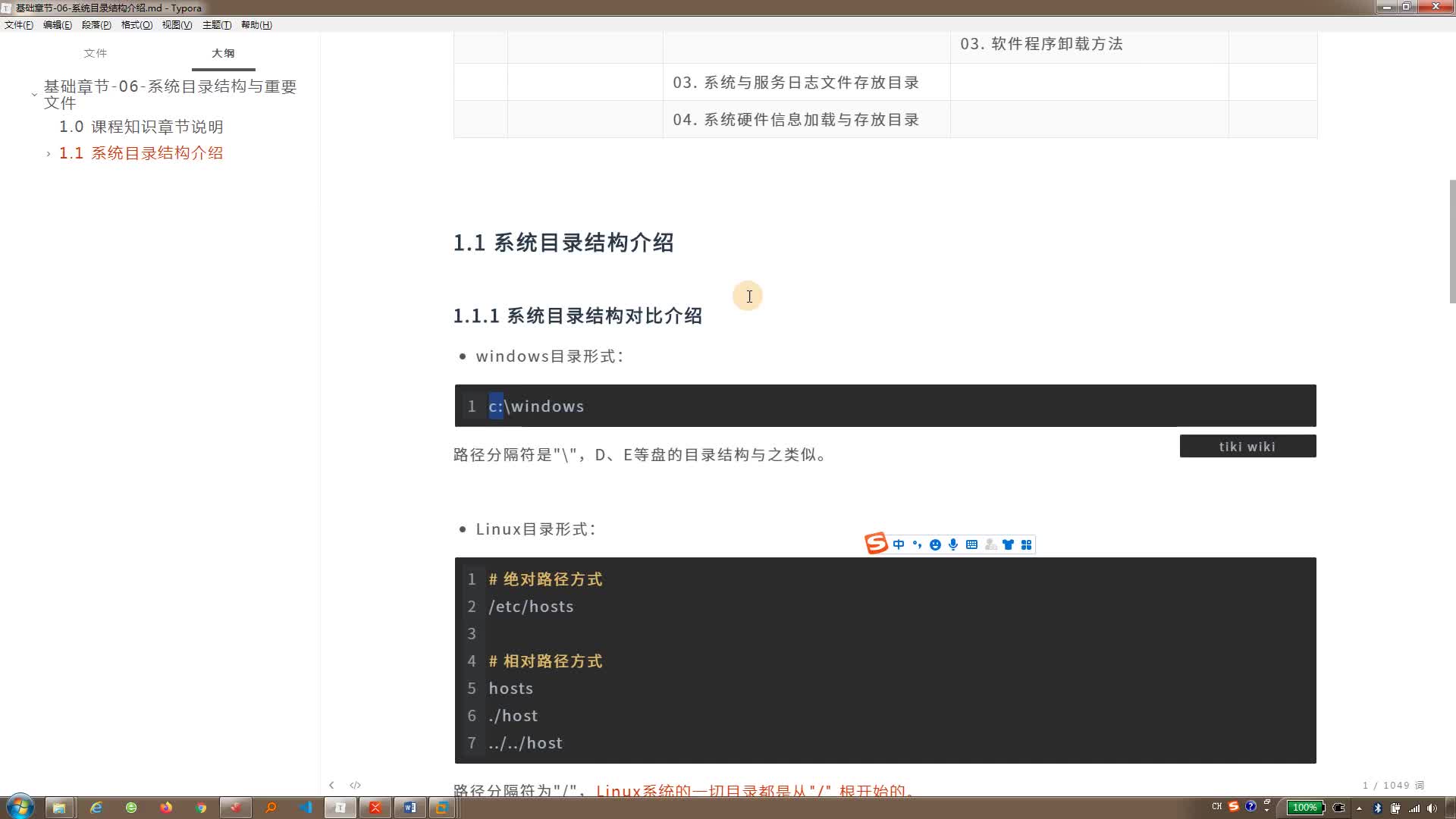Screen dimensions: 1456x819
Task: Open the Windows Start menu
Action: click(20, 807)
